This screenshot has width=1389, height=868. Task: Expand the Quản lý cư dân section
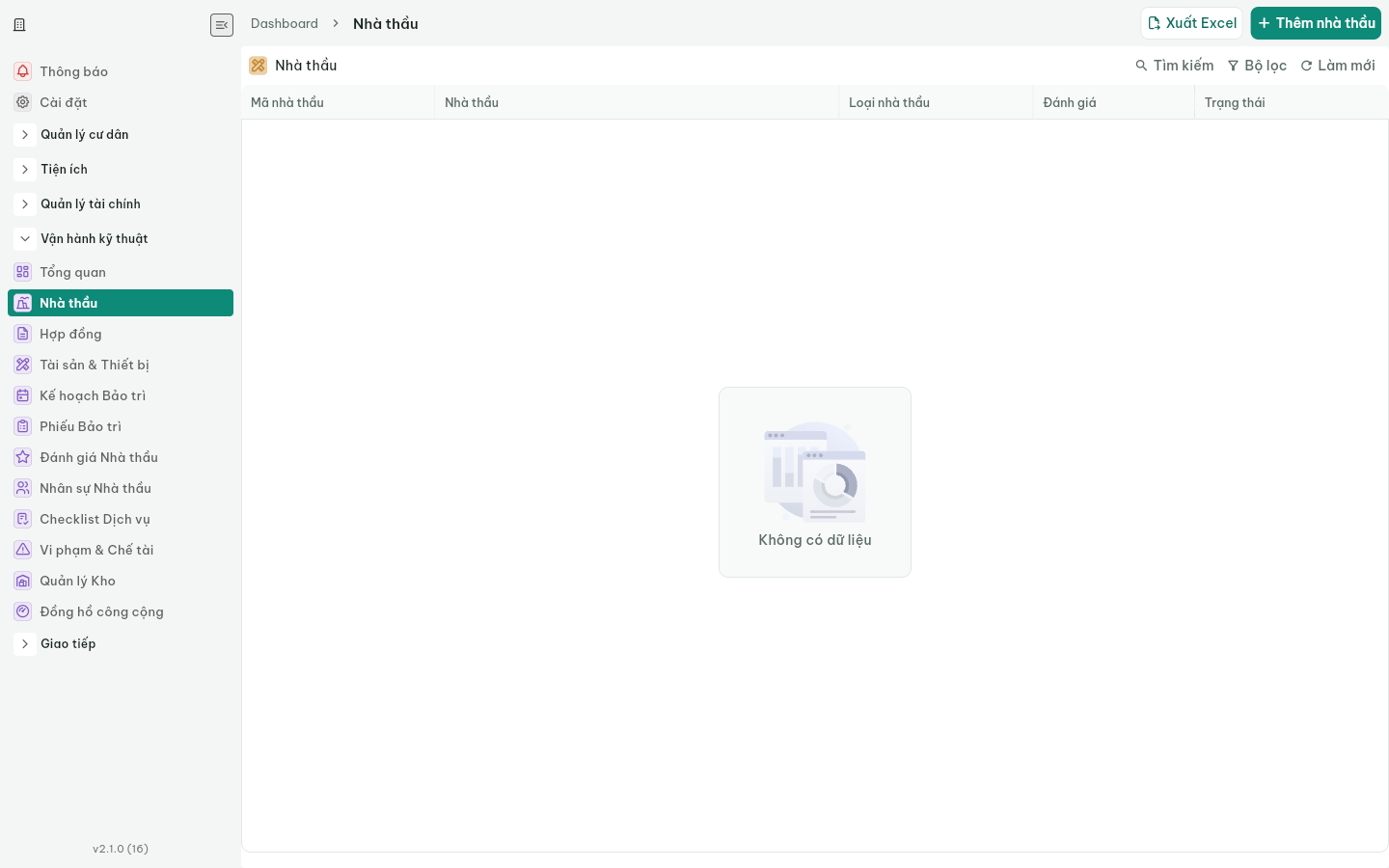[x=25, y=135]
